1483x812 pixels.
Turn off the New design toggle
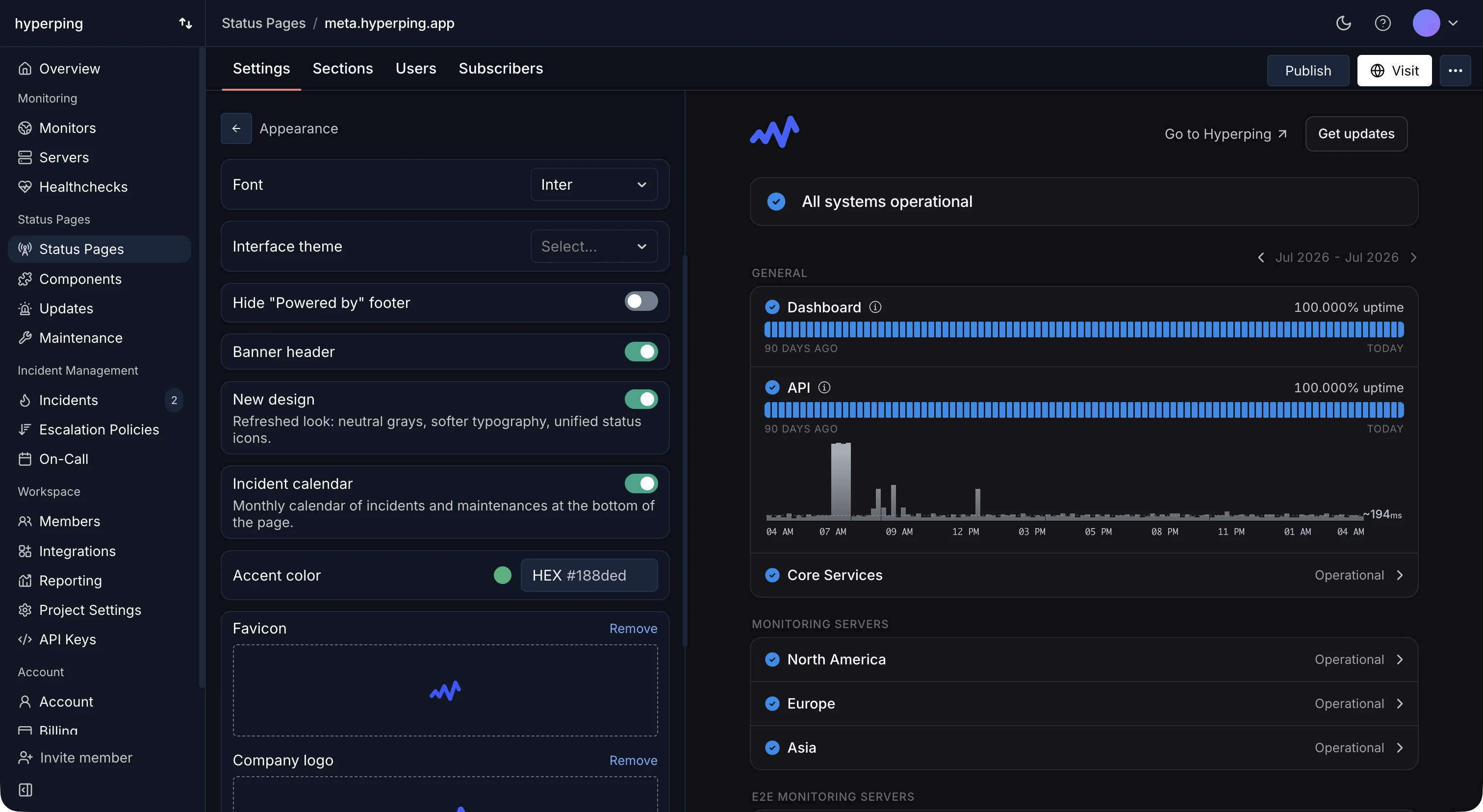[x=641, y=399]
